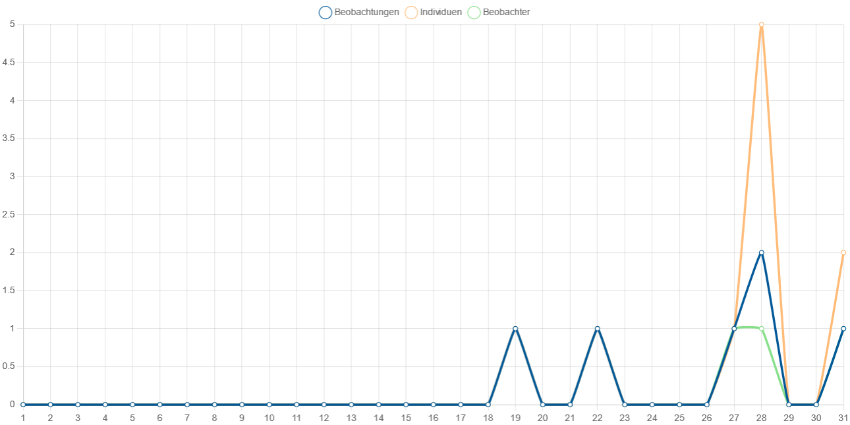The width and height of the screenshot is (850, 425).
Task: Toggle the Individuen legend circle
Action: point(411,12)
